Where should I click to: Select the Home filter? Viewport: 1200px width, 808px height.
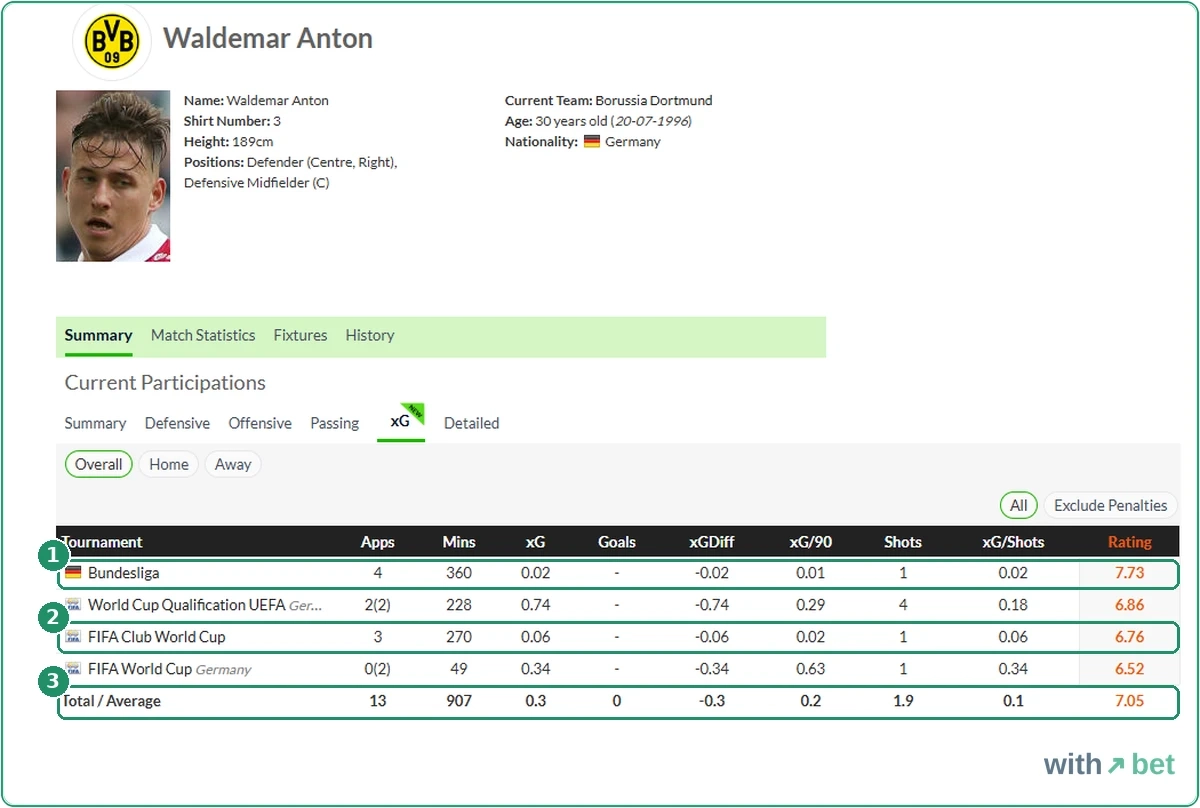169,464
